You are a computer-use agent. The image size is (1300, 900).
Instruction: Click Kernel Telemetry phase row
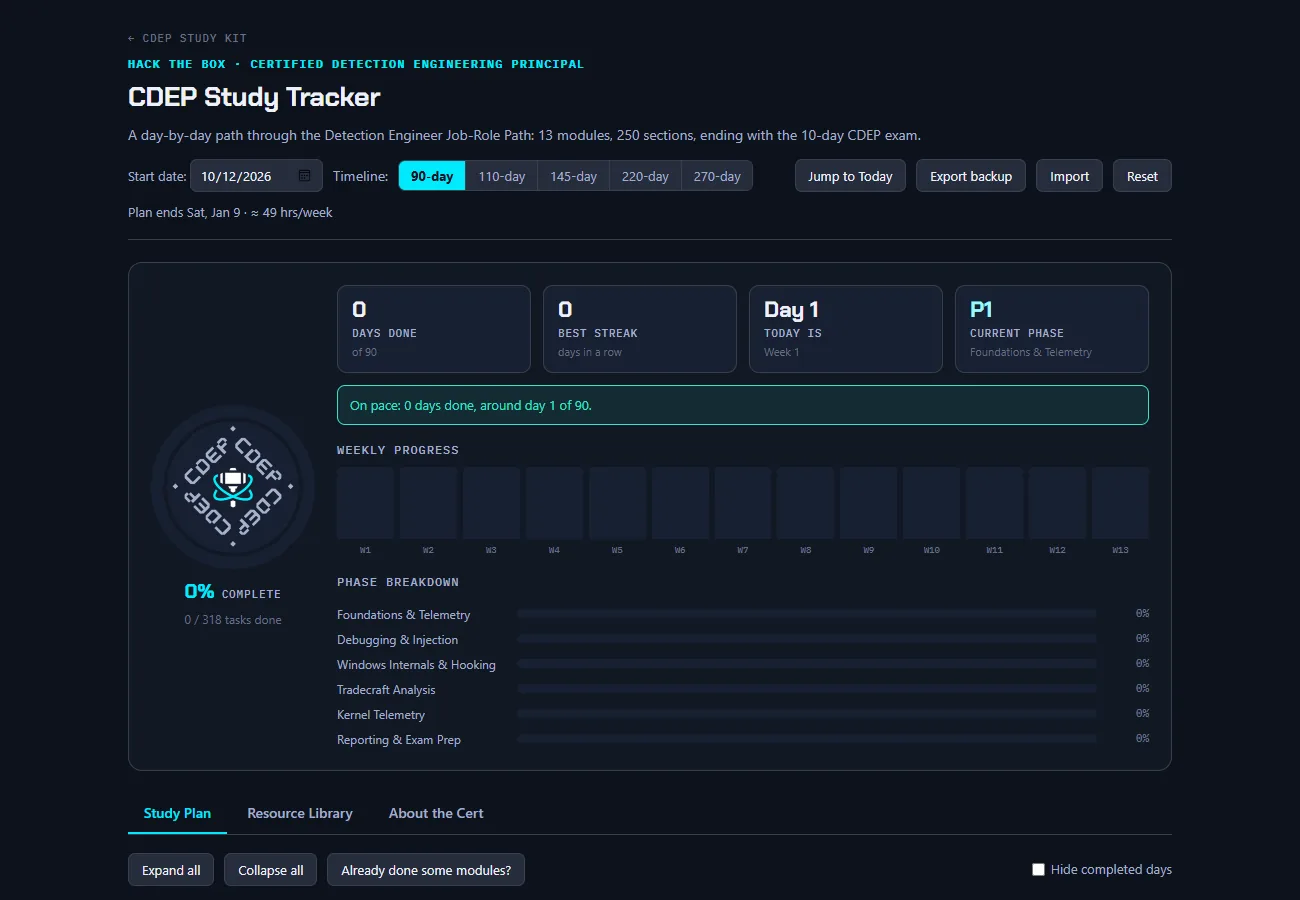[743, 715]
